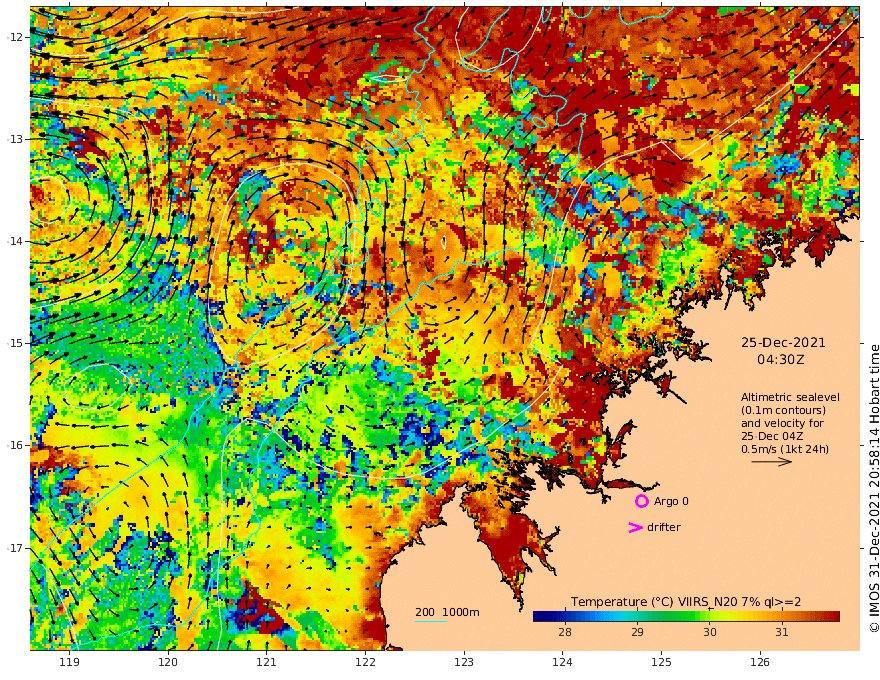Click longitude axis label 126
This screenshot has height=680, width=880.
point(760,662)
